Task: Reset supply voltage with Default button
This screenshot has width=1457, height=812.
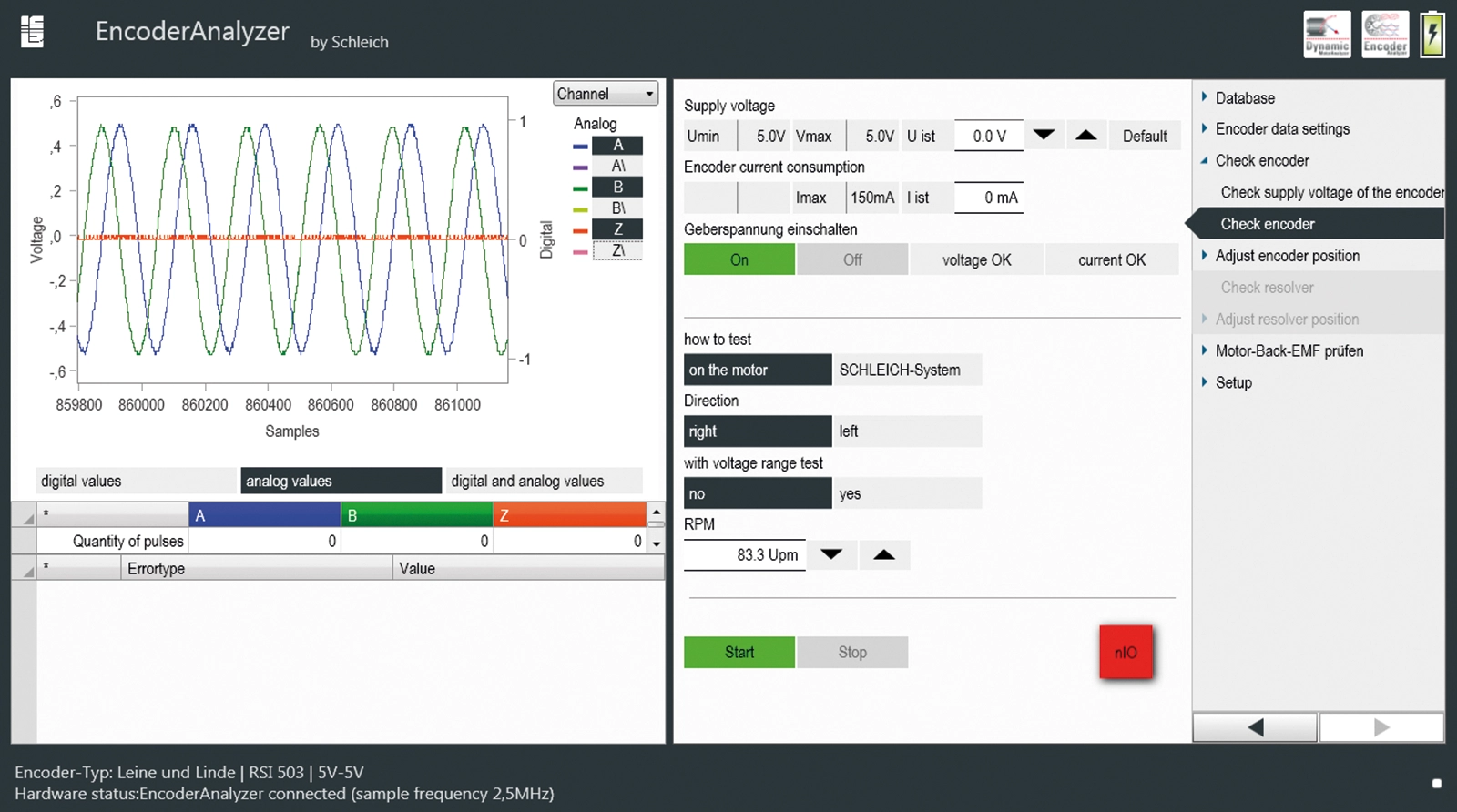Action: (1144, 136)
